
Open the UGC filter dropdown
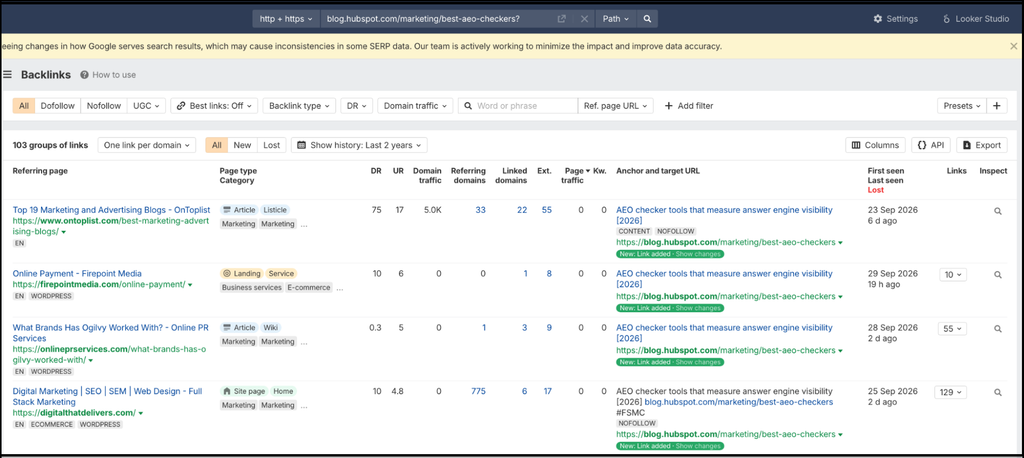[x=146, y=106]
